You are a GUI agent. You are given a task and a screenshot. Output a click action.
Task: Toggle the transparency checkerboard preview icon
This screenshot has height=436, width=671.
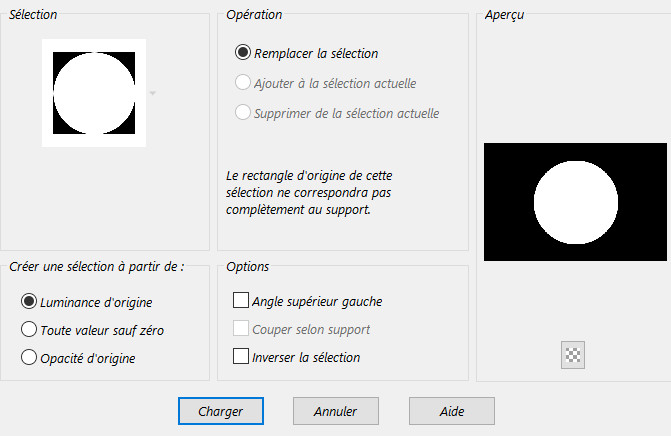coord(573,355)
